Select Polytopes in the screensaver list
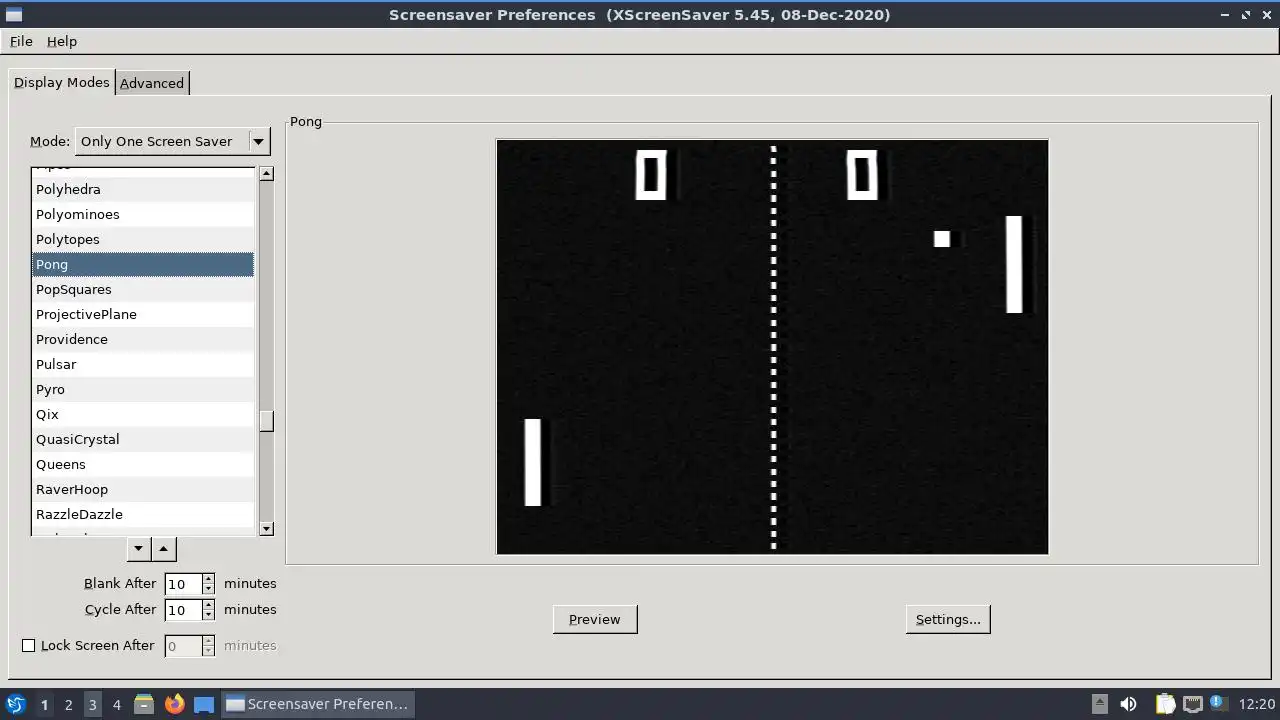The width and height of the screenshot is (1280, 720). tap(143, 239)
